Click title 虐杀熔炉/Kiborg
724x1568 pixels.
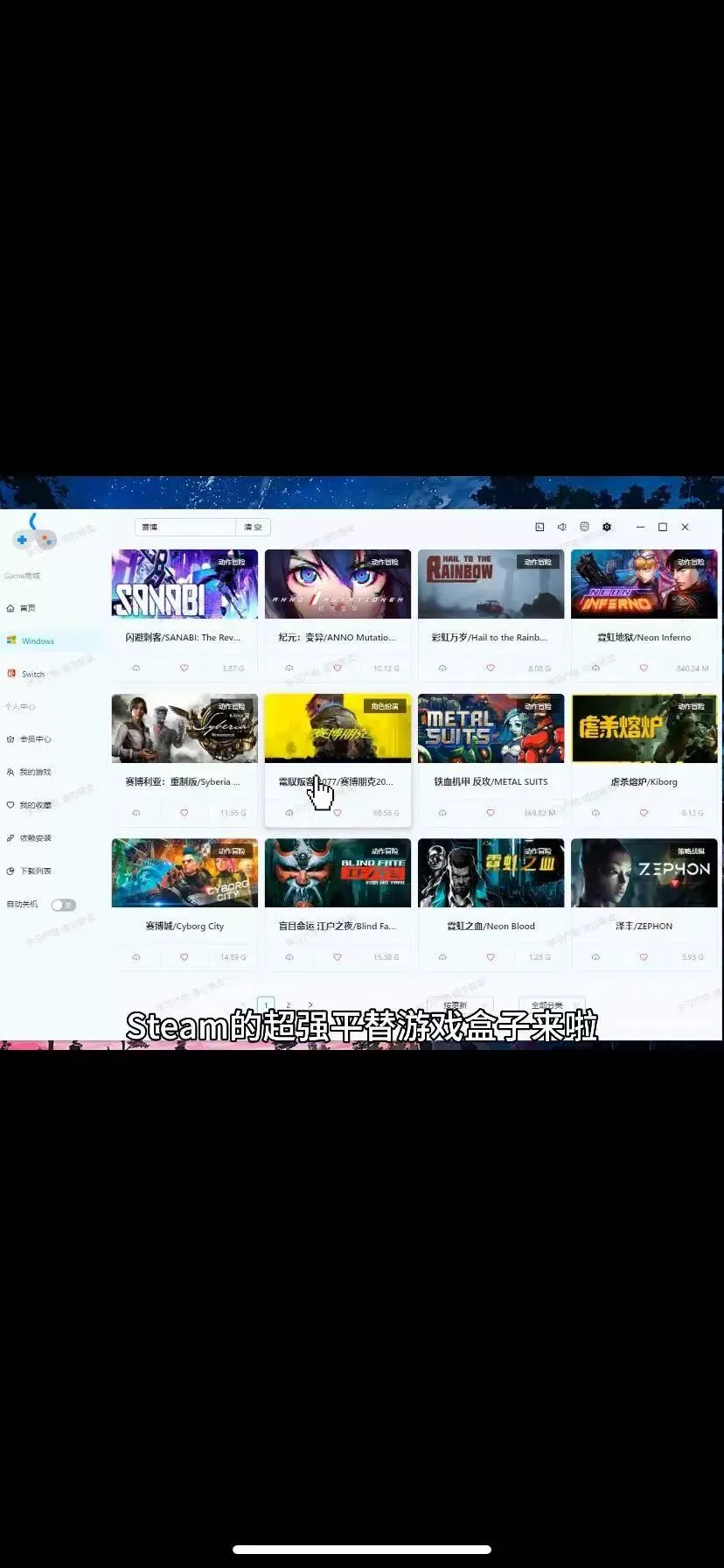[644, 782]
